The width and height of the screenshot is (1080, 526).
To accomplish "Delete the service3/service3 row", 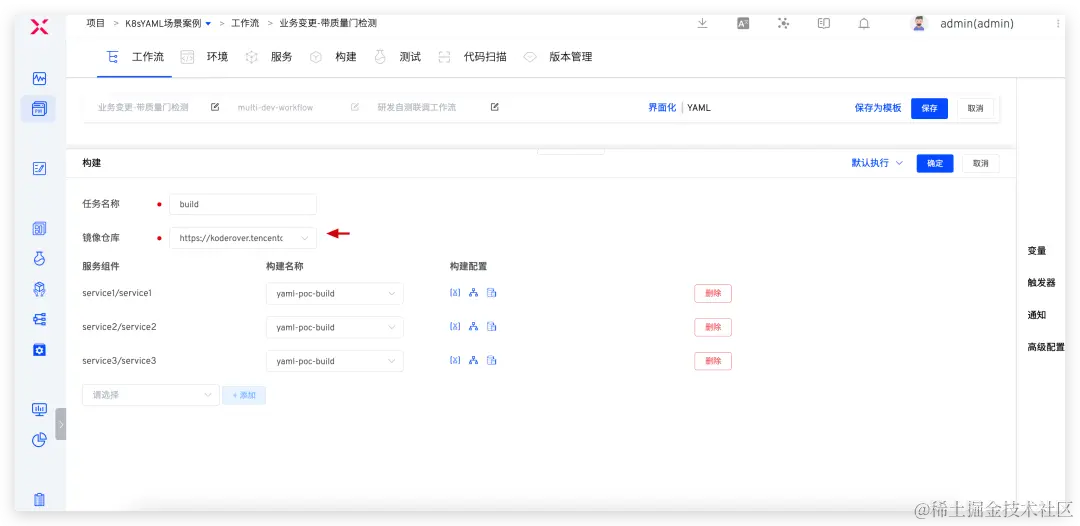I will point(713,361).
